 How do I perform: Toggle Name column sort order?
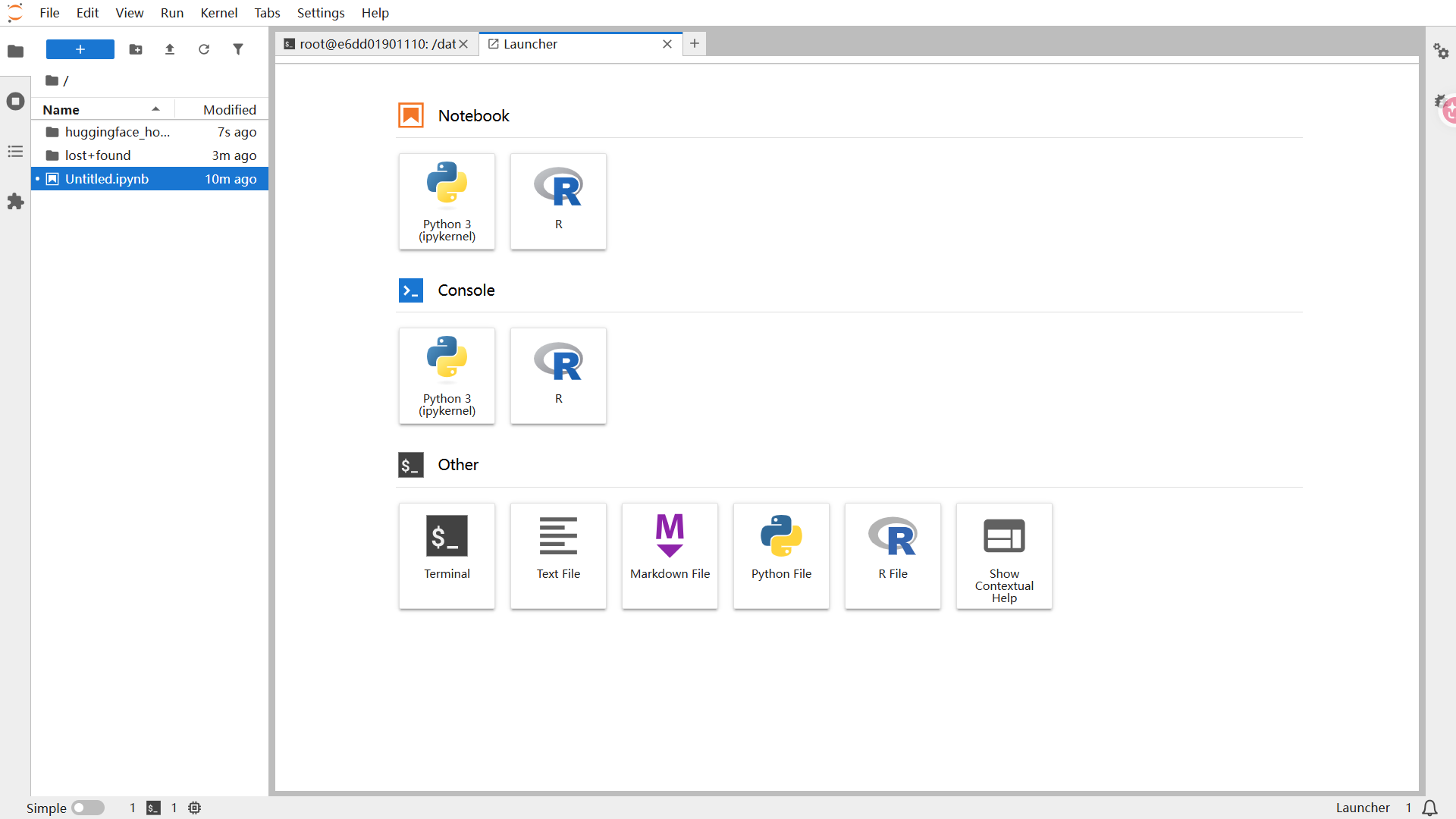pos(102,110)
